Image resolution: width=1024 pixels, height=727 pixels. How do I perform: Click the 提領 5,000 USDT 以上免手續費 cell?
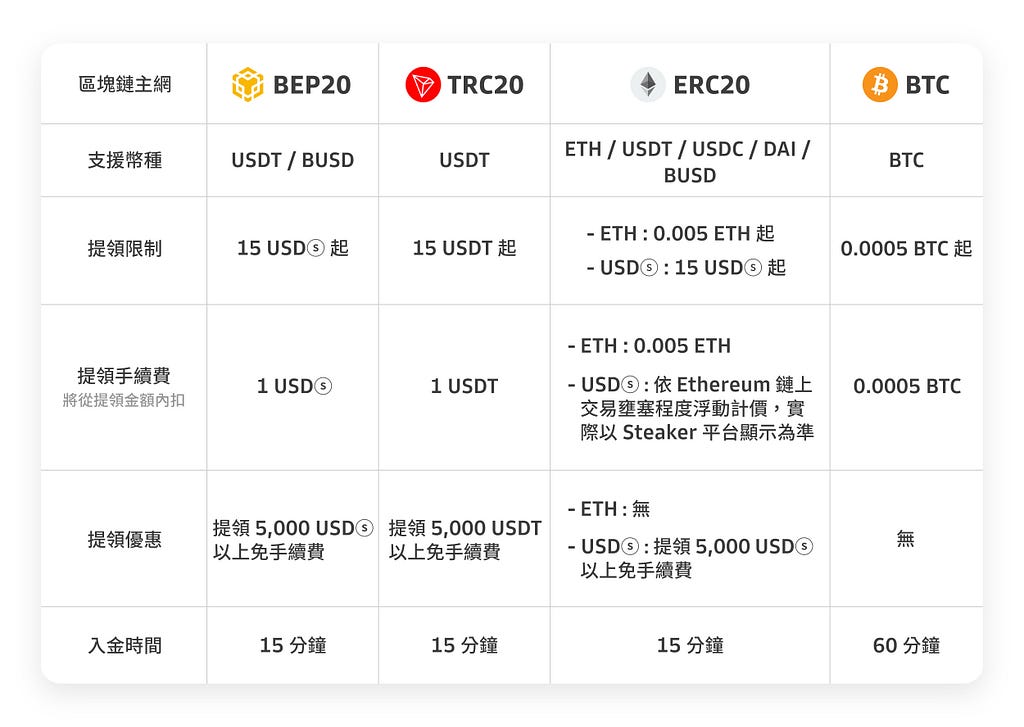(x=465, y=540)
